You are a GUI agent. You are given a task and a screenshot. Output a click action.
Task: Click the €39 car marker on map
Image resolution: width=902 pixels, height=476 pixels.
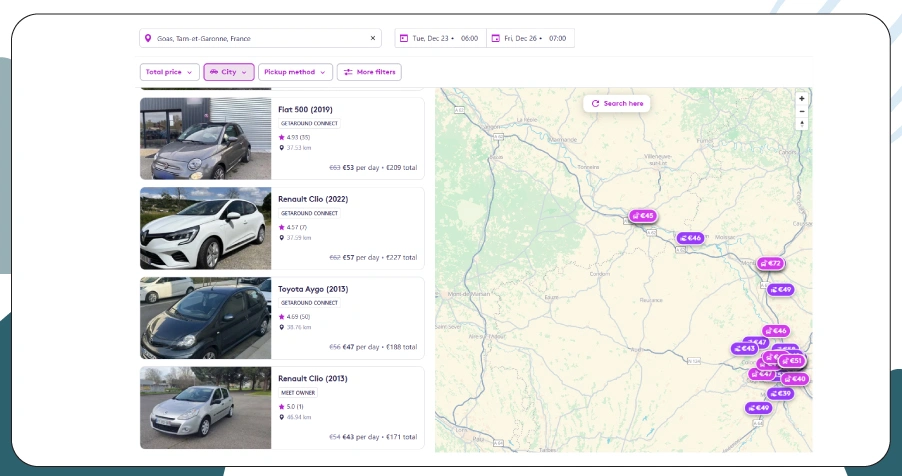781,393
